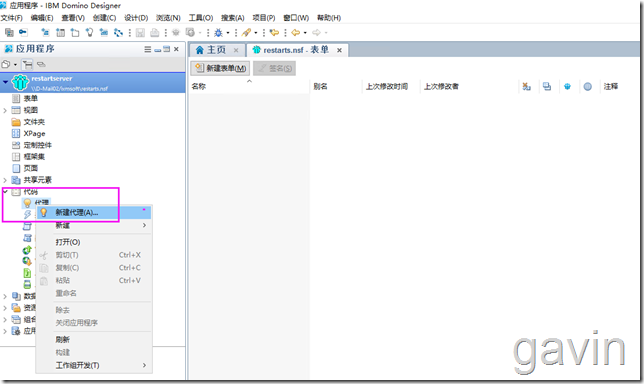Click the grey circle column header icon
The width and height of the screenshot is (644, 384).
588,86
